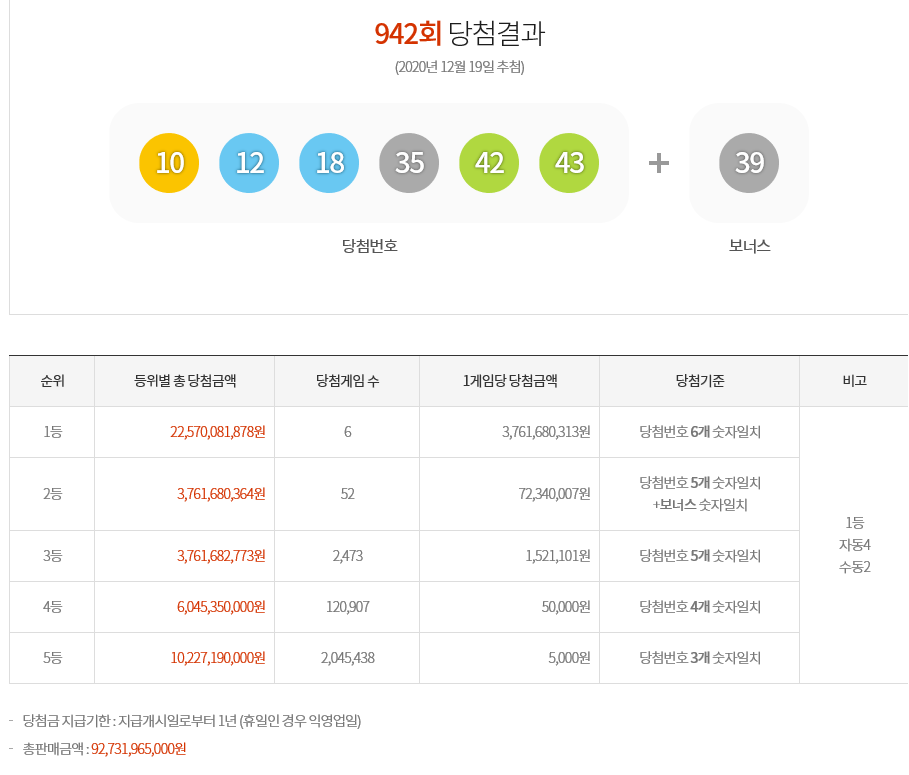909x775 pixels.
Task: Click the 순위 column header
Action: tap(52, 381)
